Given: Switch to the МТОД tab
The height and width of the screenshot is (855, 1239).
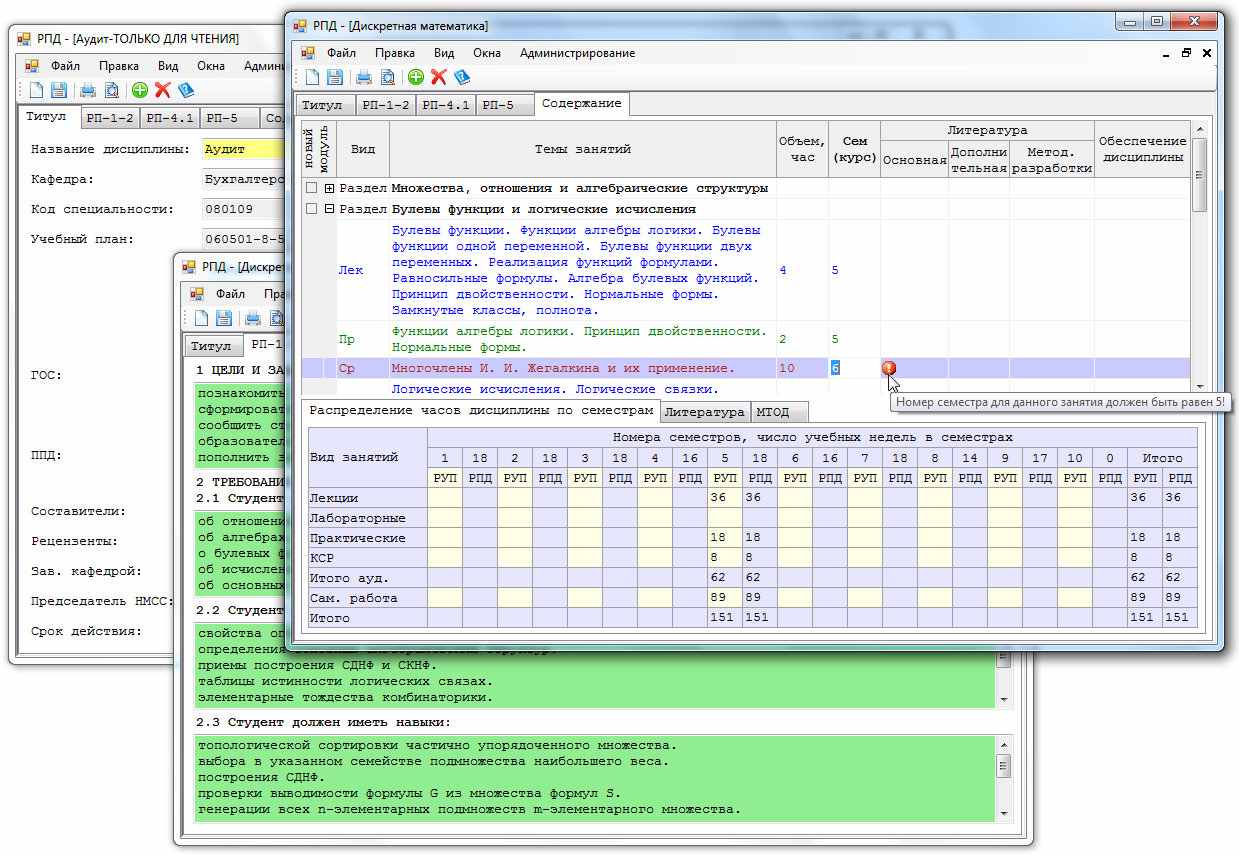Looking at the screenshot, I should pyautogui.click(x=772, y=412).
